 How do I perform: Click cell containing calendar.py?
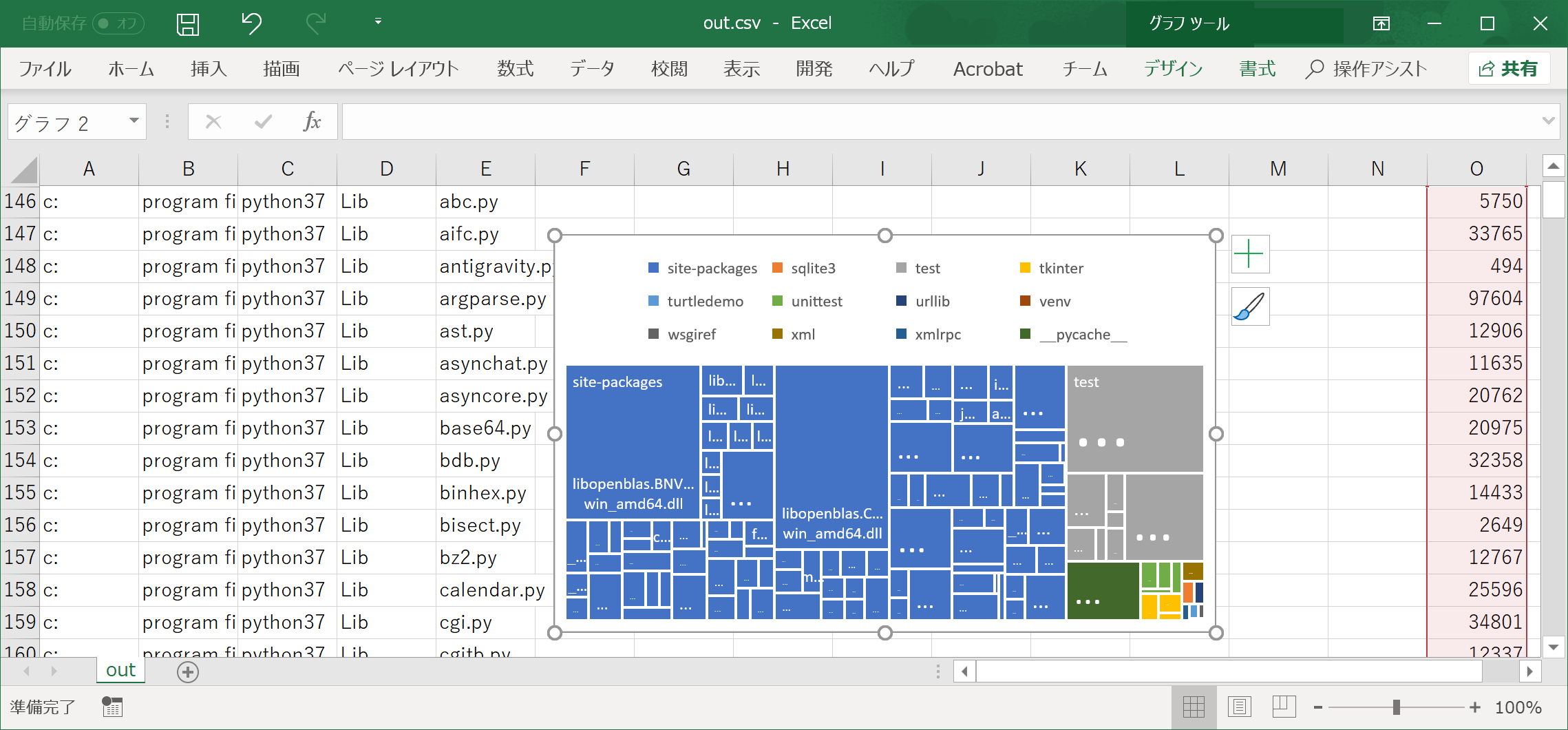485,590
